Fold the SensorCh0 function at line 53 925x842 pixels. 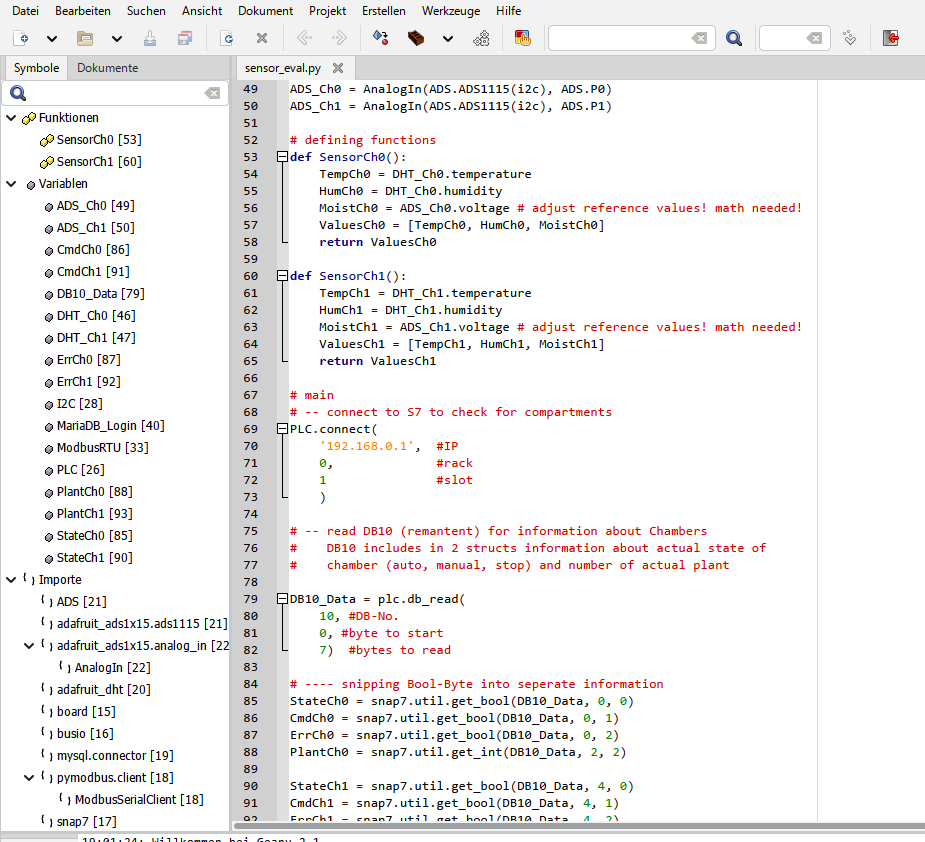pos(281,157)
